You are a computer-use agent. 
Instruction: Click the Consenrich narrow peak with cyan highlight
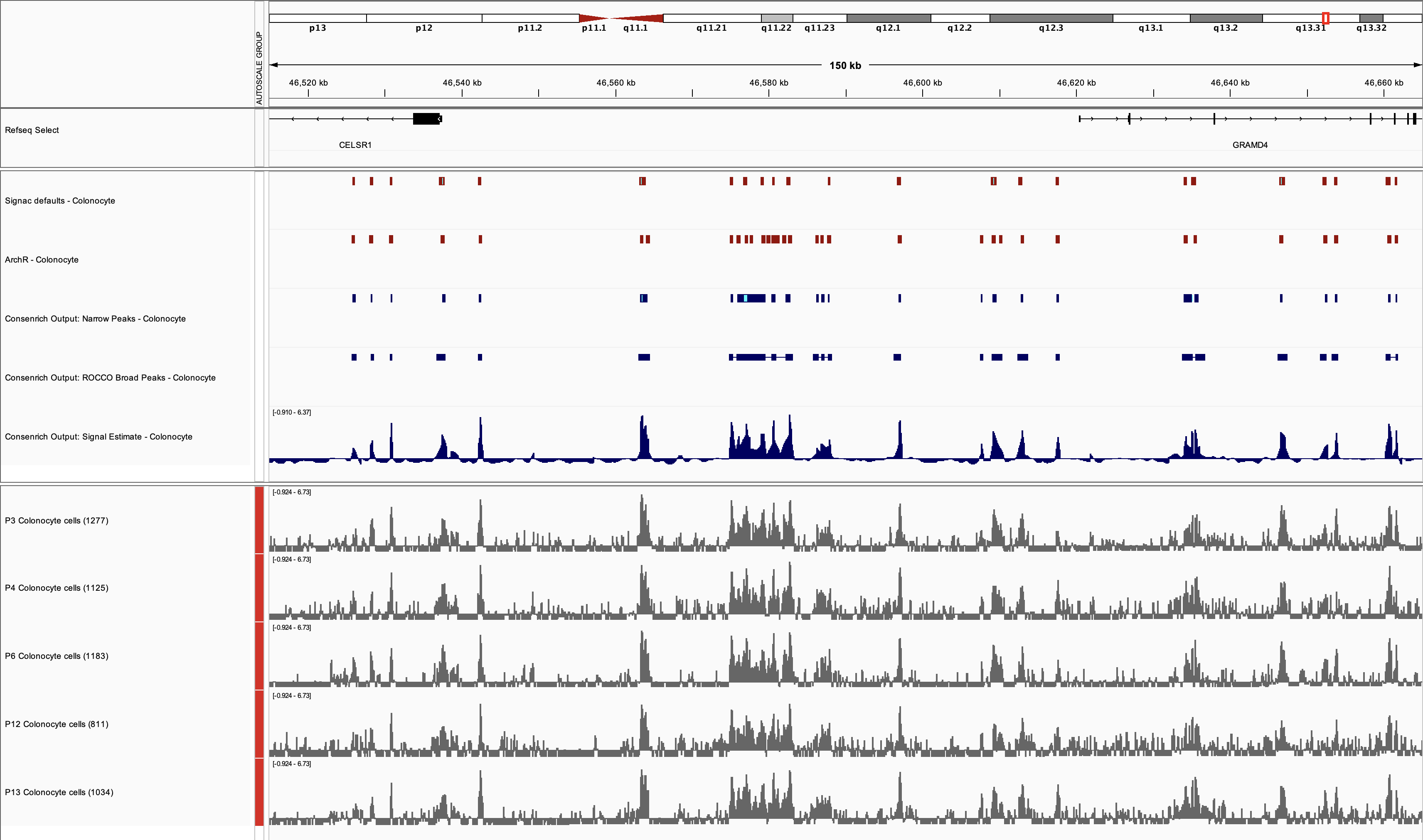751,298
